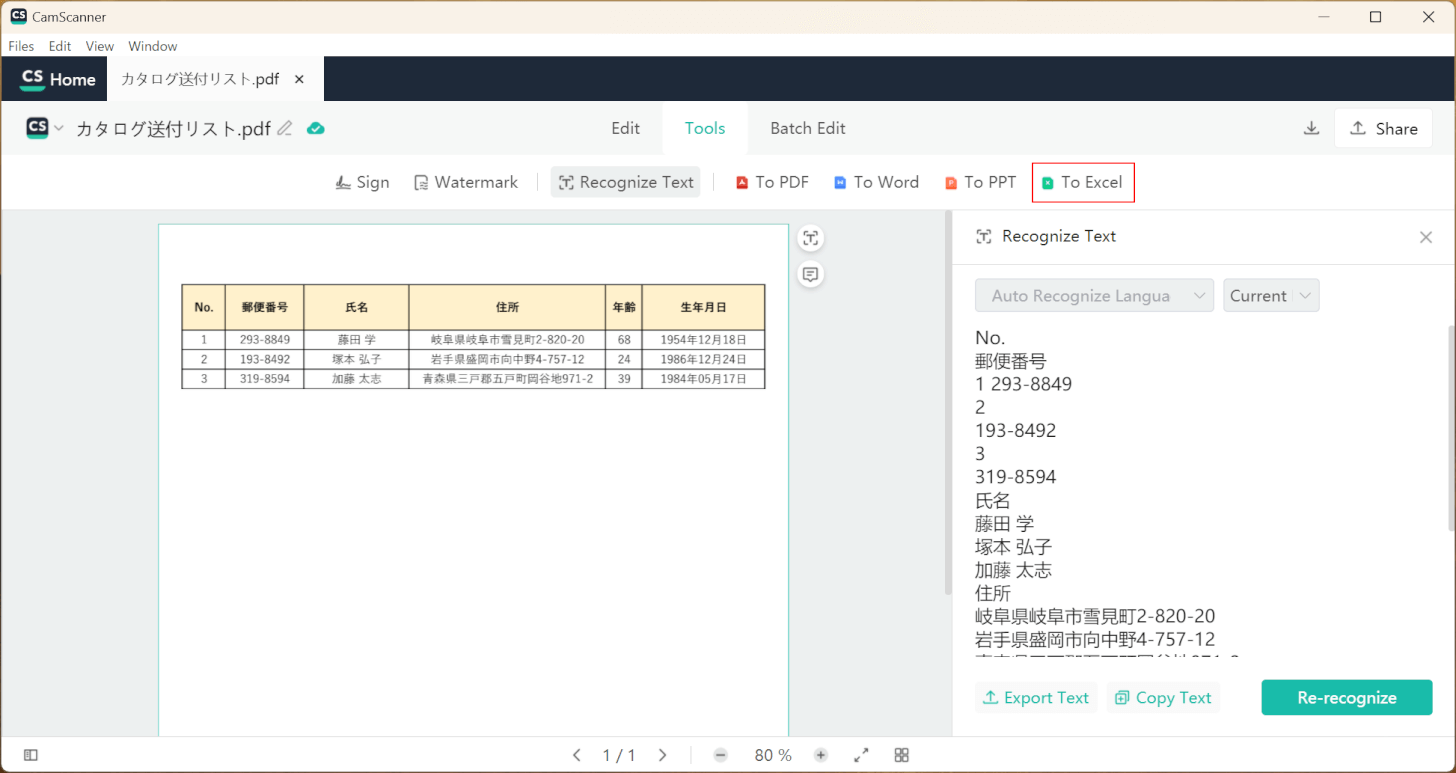Convert document with To Word

(x=877, y=182)
